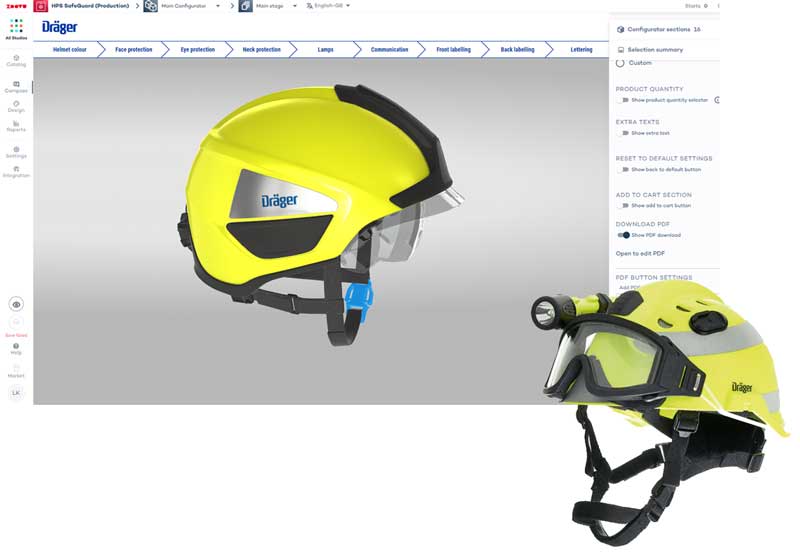Screen dimensions: 800x552
Task: Open Settings in the left sidebar
Action: coord(16,153)
